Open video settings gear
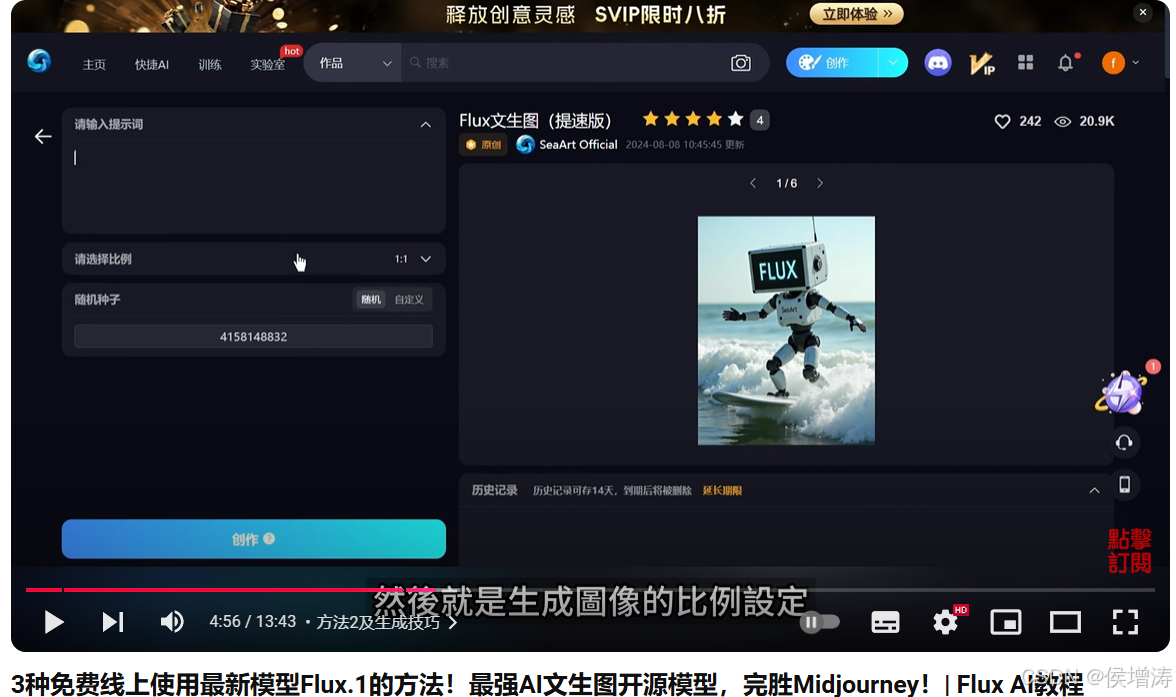Screen dimensions: 1176x697 coord(946,622)
